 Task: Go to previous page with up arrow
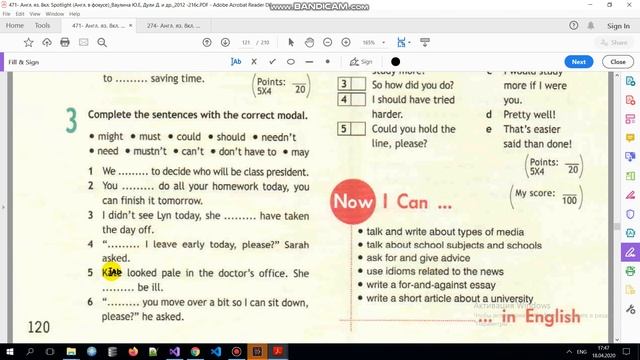pyautogui.click(x=207, y=42)
